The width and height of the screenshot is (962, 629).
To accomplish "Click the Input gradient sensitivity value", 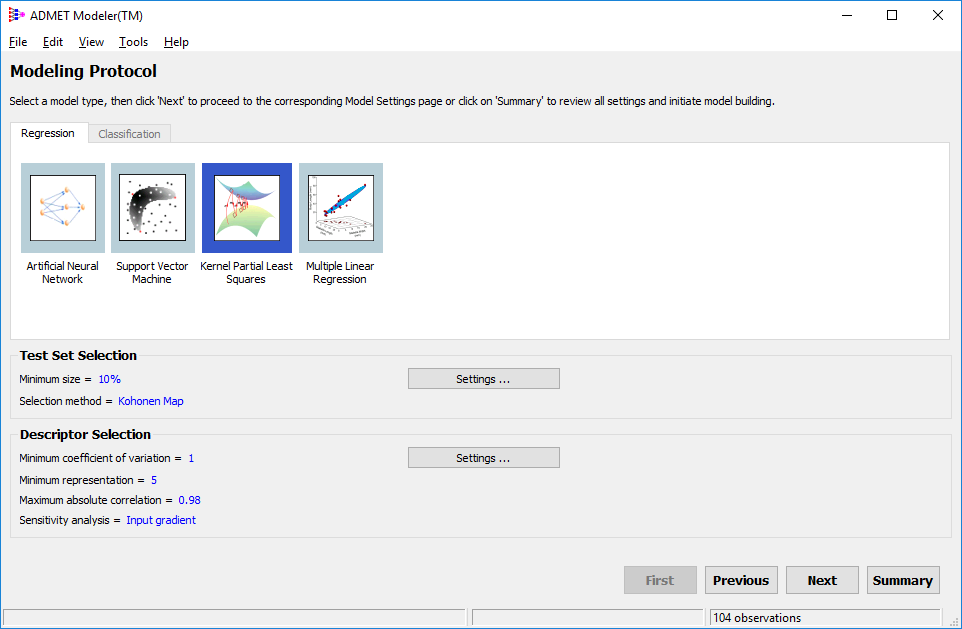I will click(161, 520).
